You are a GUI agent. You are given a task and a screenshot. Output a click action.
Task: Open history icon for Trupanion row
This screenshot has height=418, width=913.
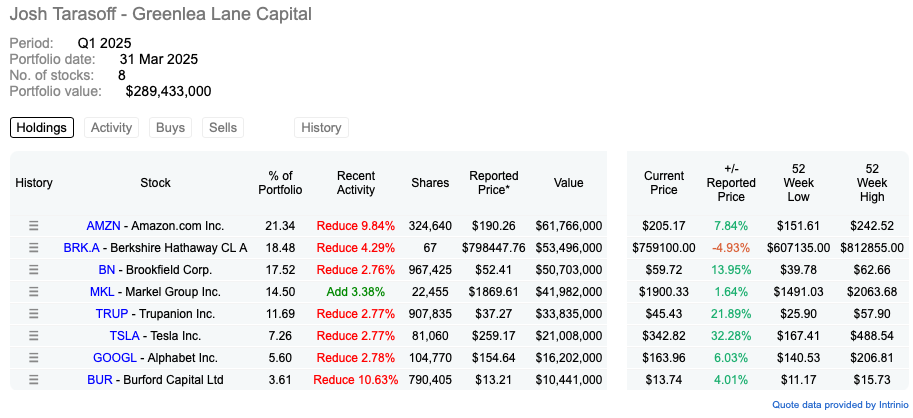coord(34,314)
